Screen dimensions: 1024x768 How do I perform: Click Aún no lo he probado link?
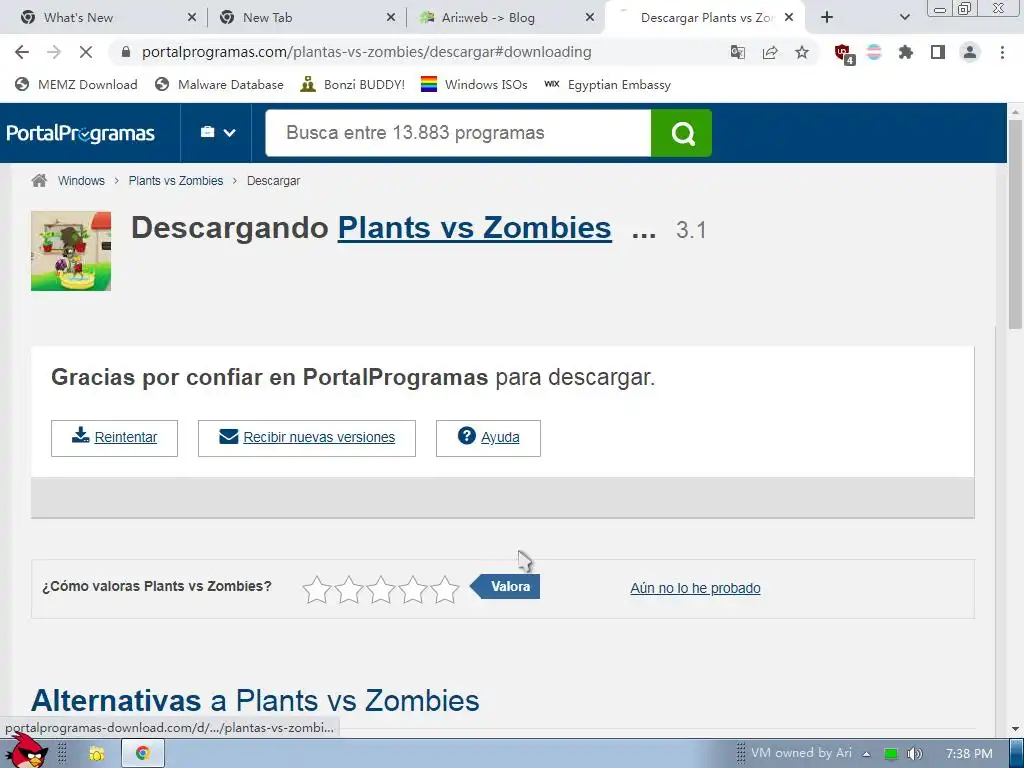pos(696,588)
